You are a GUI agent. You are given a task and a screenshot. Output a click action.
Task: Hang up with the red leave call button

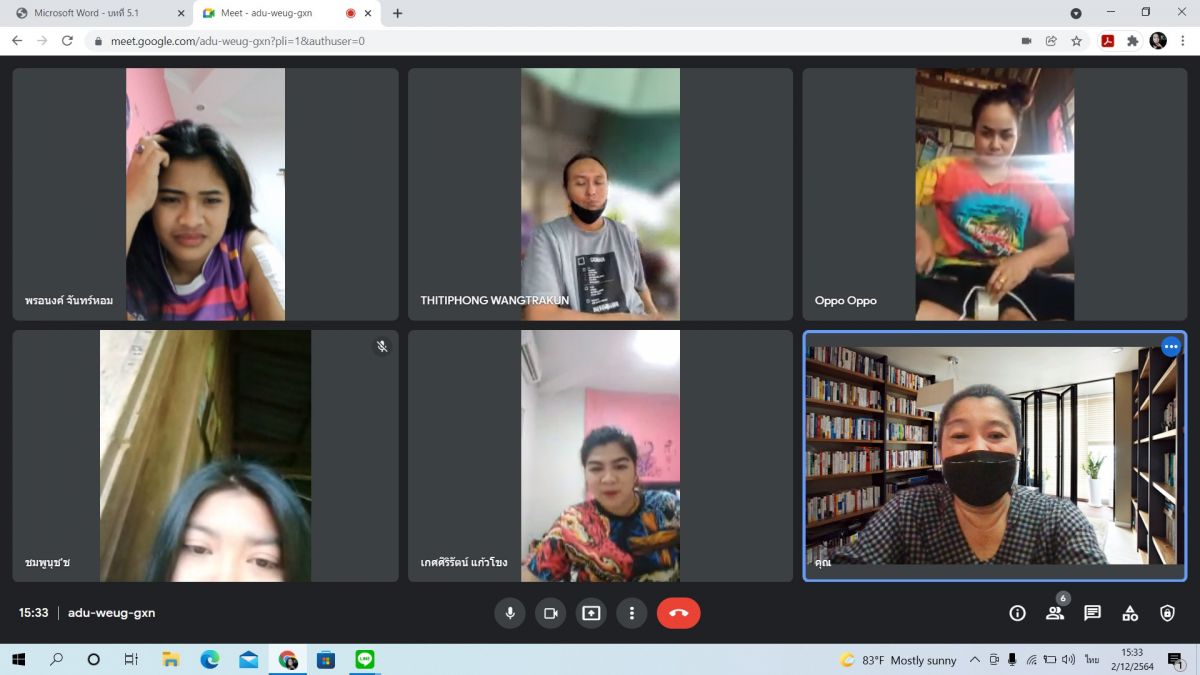pos(678,613)
